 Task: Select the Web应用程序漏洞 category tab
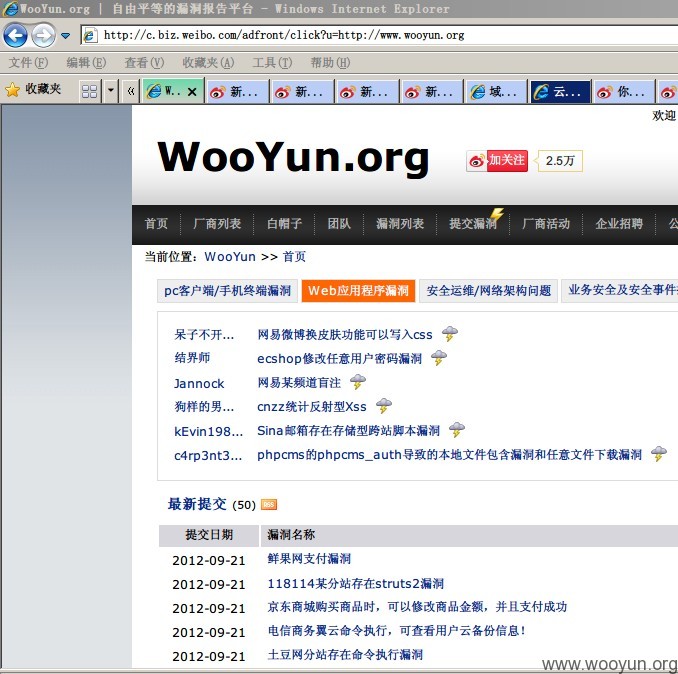point(358,291)
